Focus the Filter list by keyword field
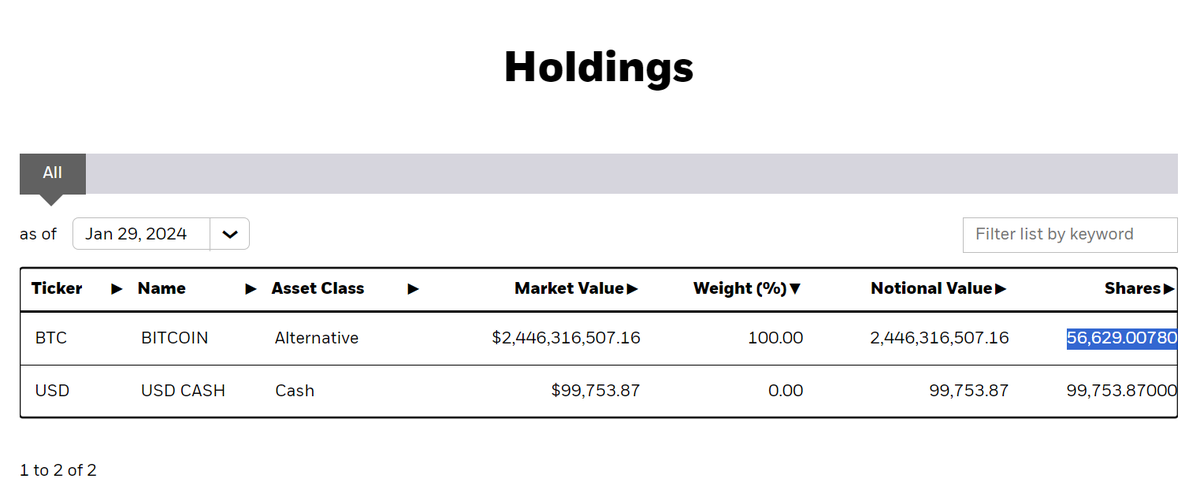This screenshot has height=501, width=1200. click(1070, 234)
